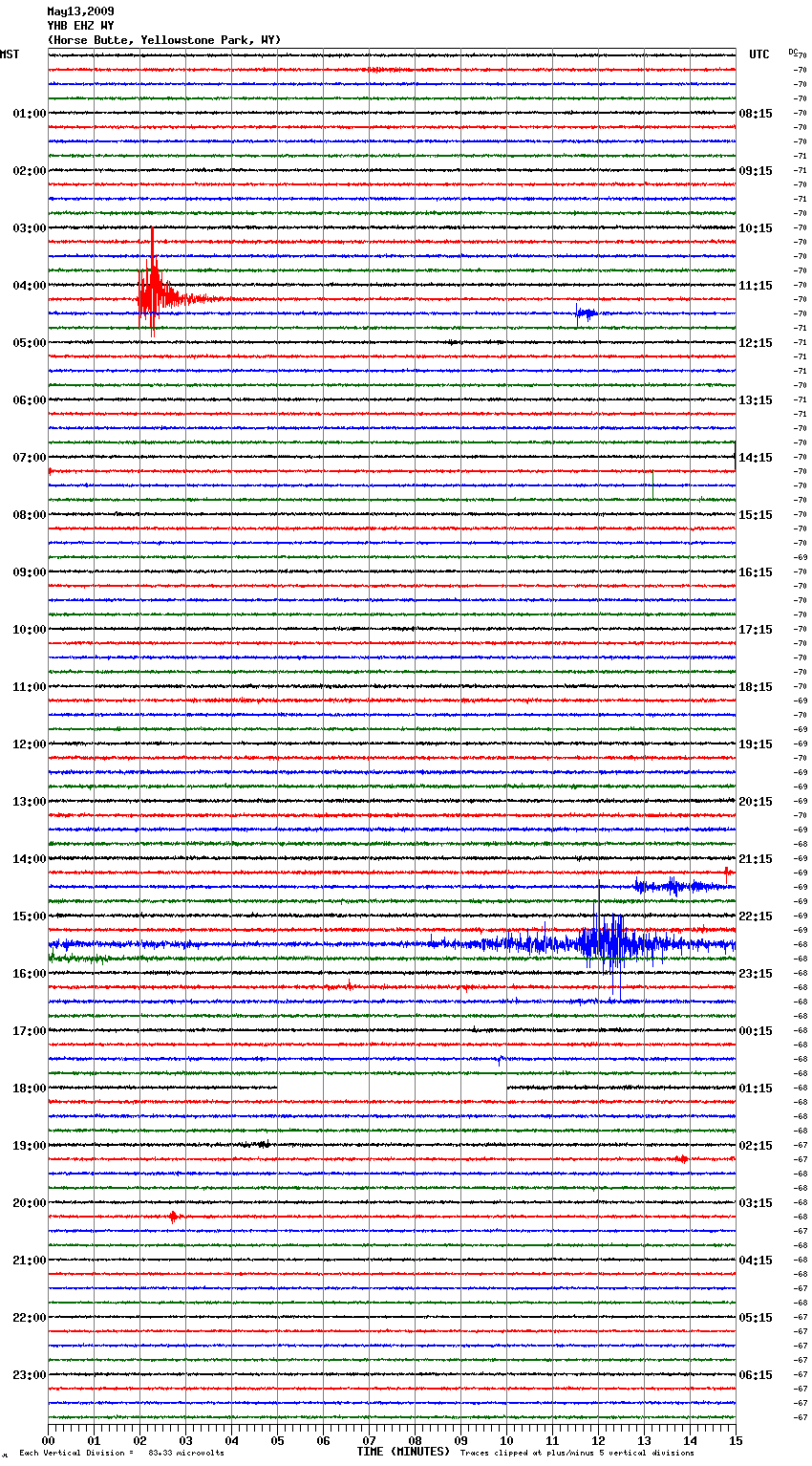Click the date label May13,2009
The height and width of the screenshot is (1466, 812).
pos(80,11)
